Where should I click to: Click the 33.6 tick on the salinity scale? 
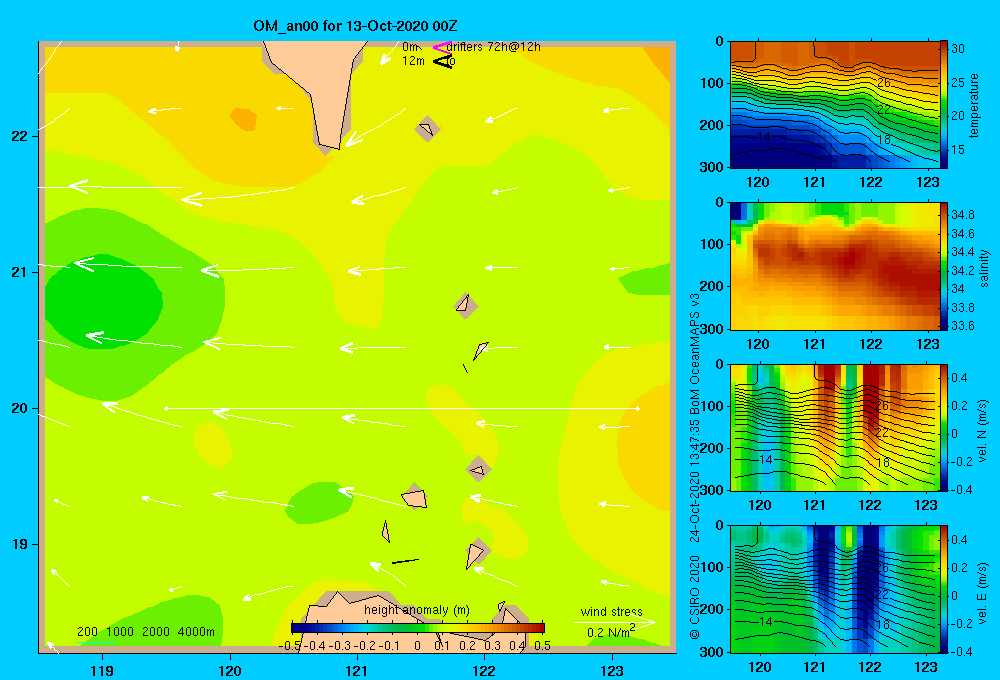(x=962, y=325)
